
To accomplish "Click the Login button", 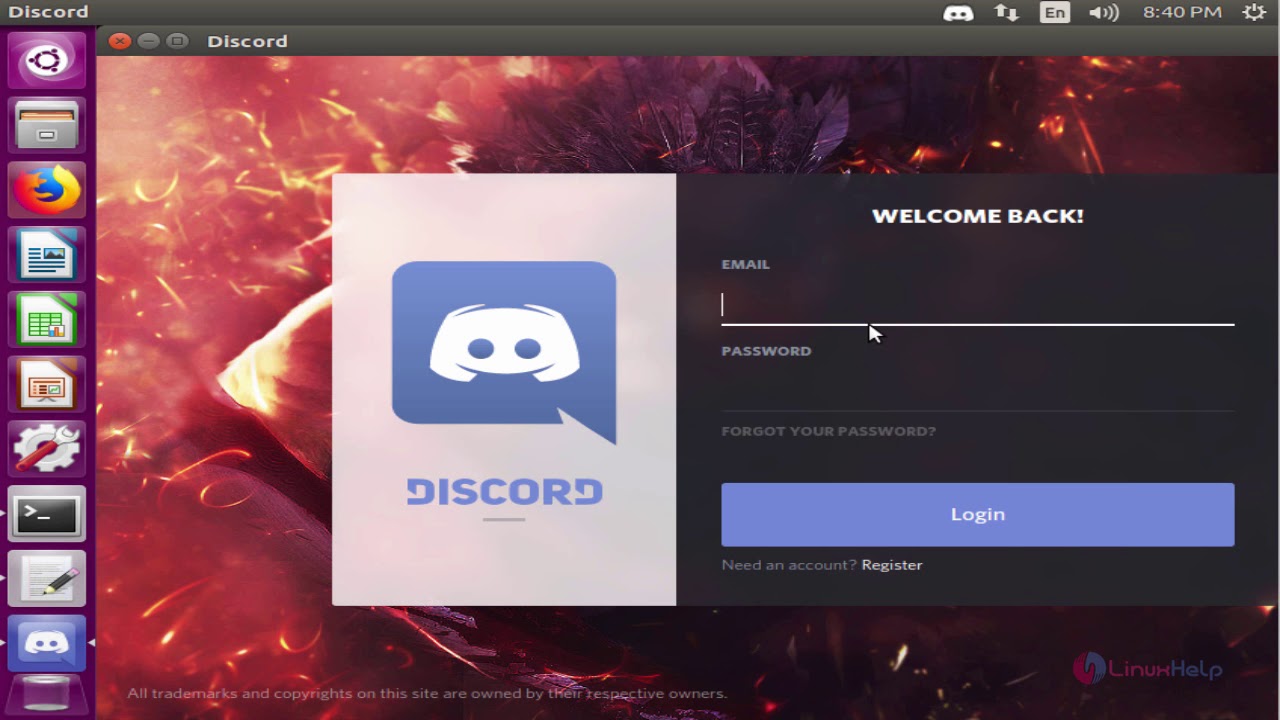I will pos(977,514).
